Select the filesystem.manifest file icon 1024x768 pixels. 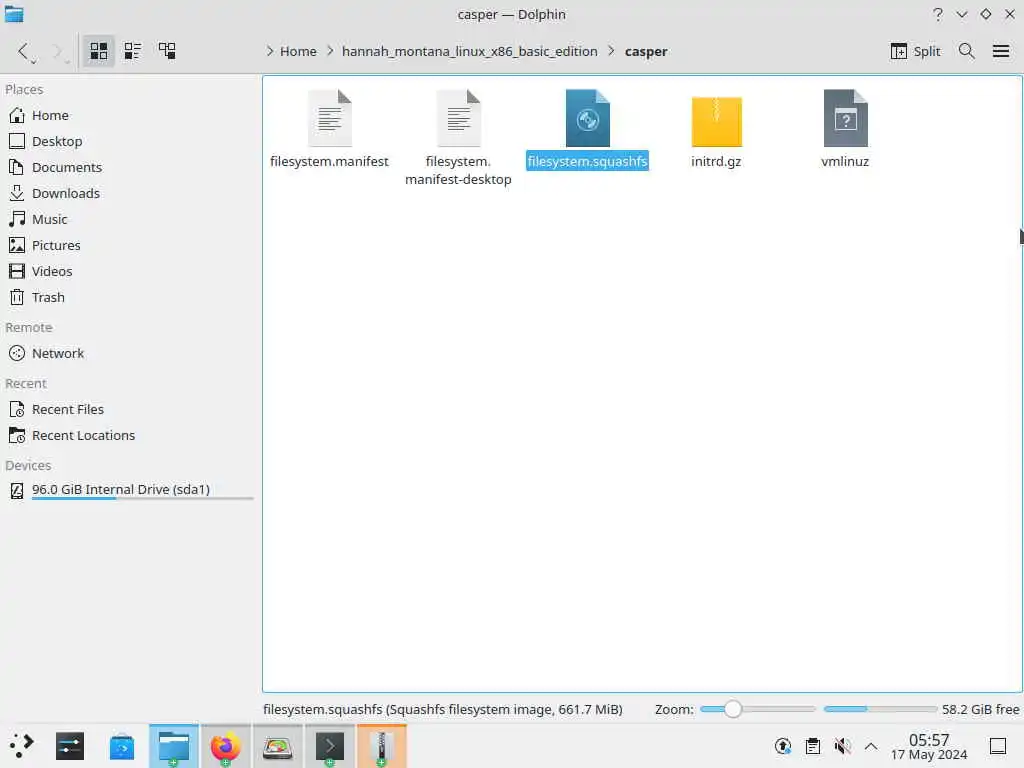(x=330, y=118)
